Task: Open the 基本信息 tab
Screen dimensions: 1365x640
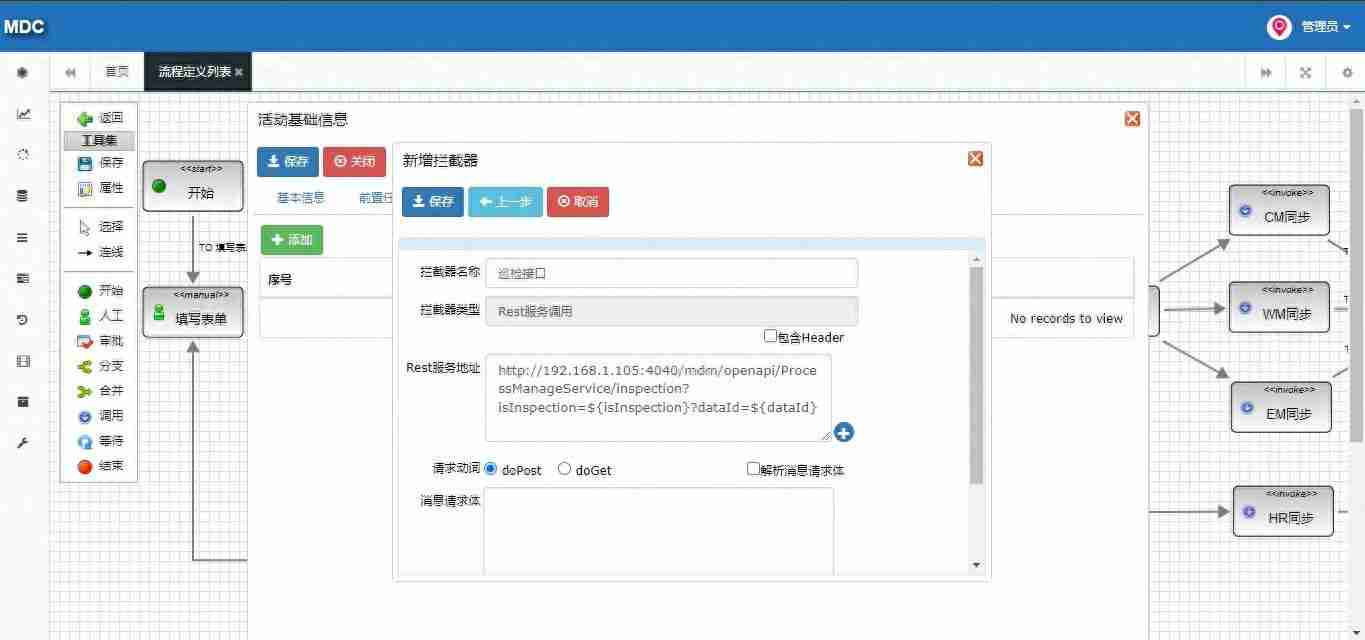Action: (301, 197)
